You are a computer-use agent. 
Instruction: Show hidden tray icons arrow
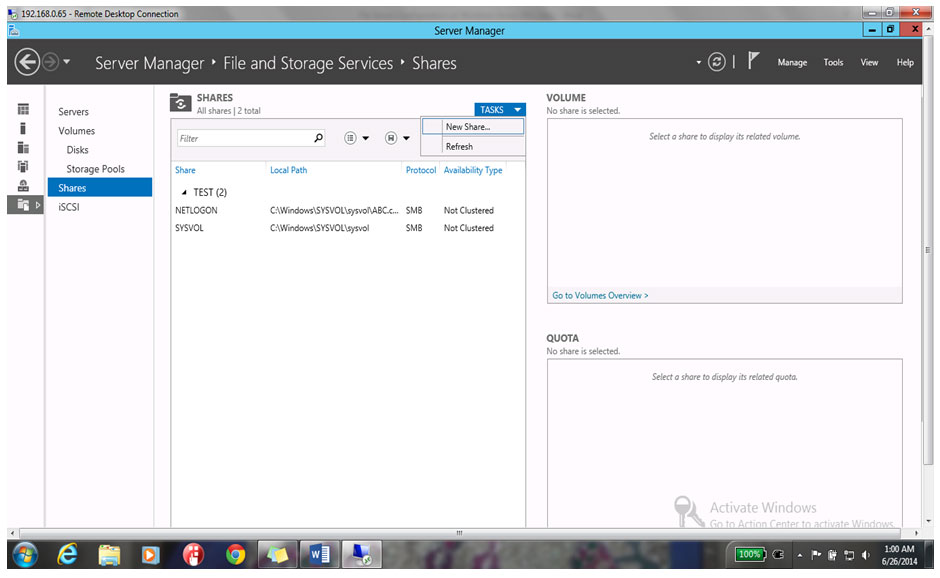800,555
